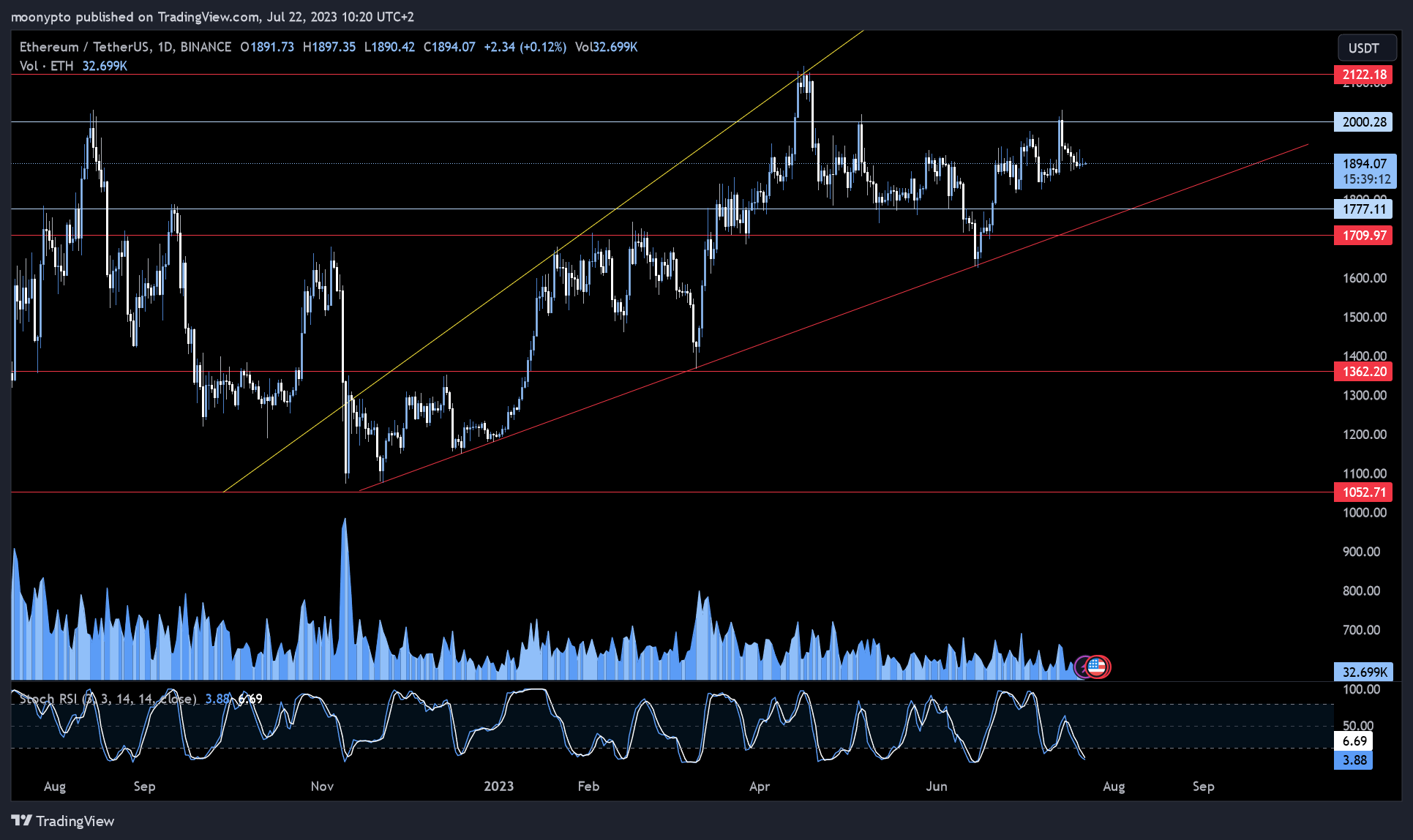This screenshot has width=1413, height=840.
Task: Click the 1500.00 tick on the price axis
Action: tap(1365, 317)
